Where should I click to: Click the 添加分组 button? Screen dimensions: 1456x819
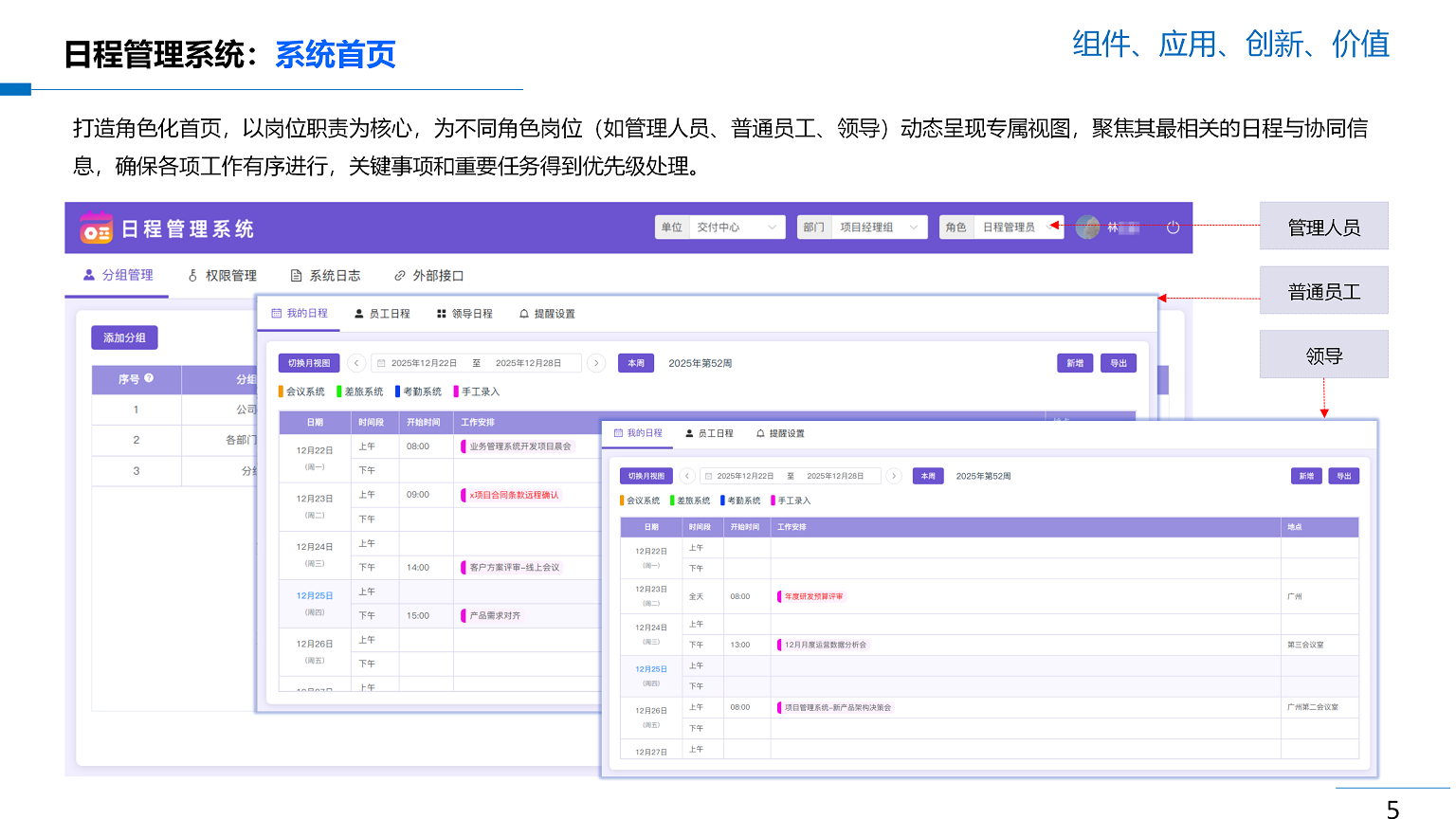[124, 338]
